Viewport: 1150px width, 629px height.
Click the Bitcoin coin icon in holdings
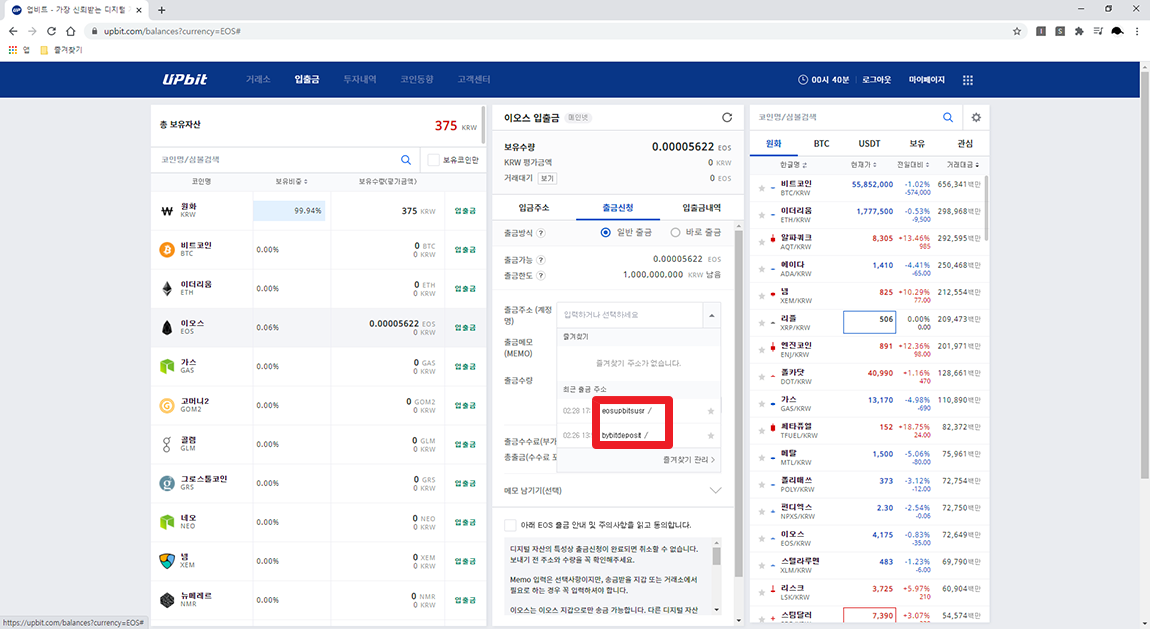pos(167,250)
